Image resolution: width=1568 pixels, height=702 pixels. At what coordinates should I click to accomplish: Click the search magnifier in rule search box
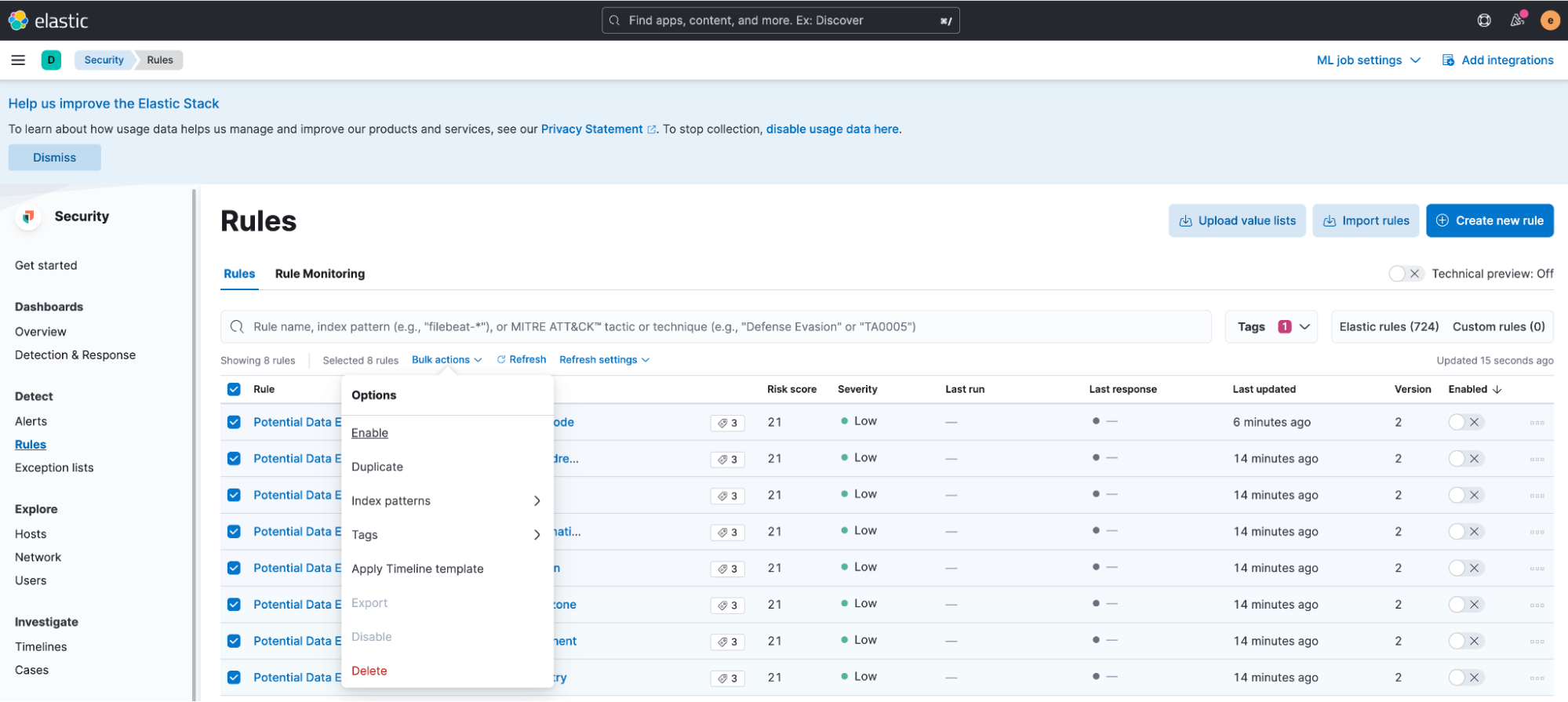pyautogui.click(x=237, y=326)
